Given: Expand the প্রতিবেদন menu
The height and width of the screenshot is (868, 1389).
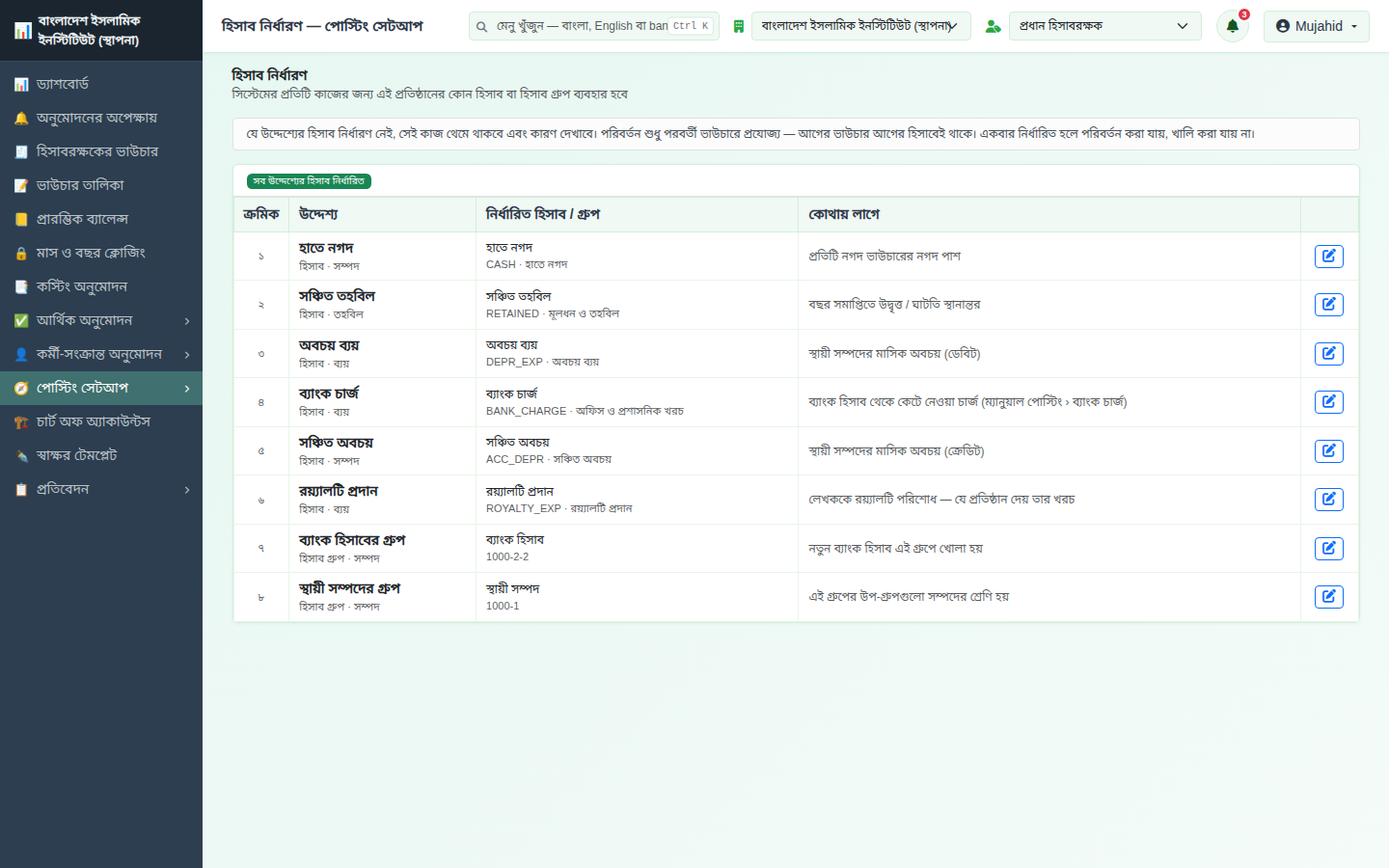Looking at the screenshot, I should (187, 489).
